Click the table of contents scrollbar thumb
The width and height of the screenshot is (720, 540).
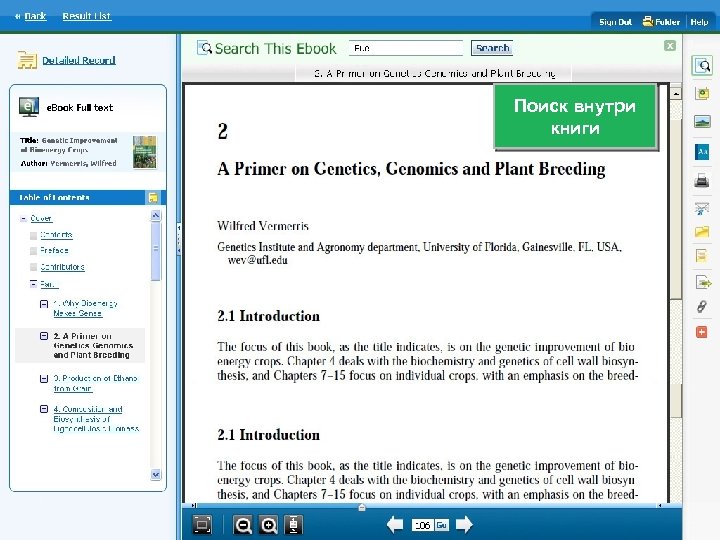156,251
